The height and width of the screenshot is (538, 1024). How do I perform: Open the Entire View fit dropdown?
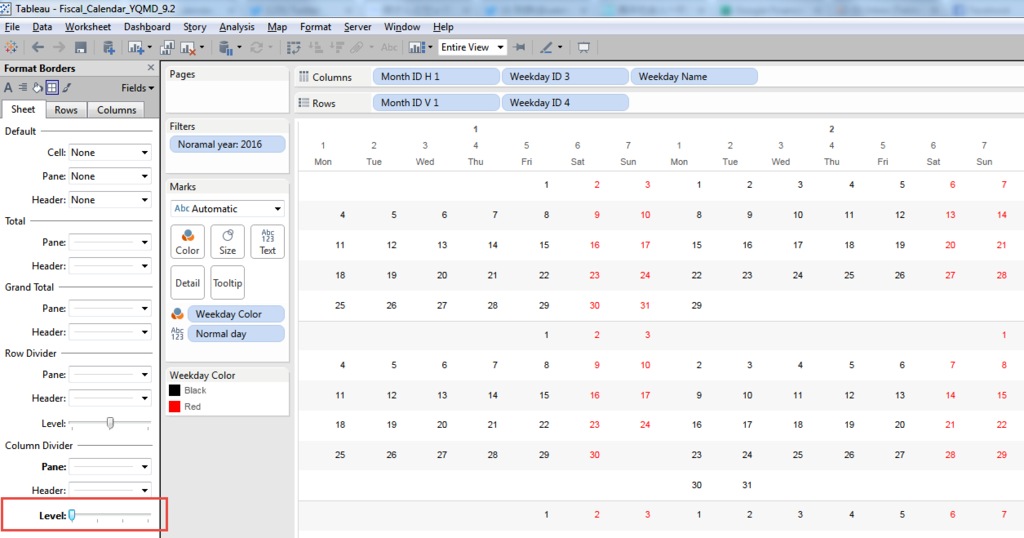(472, 47)
